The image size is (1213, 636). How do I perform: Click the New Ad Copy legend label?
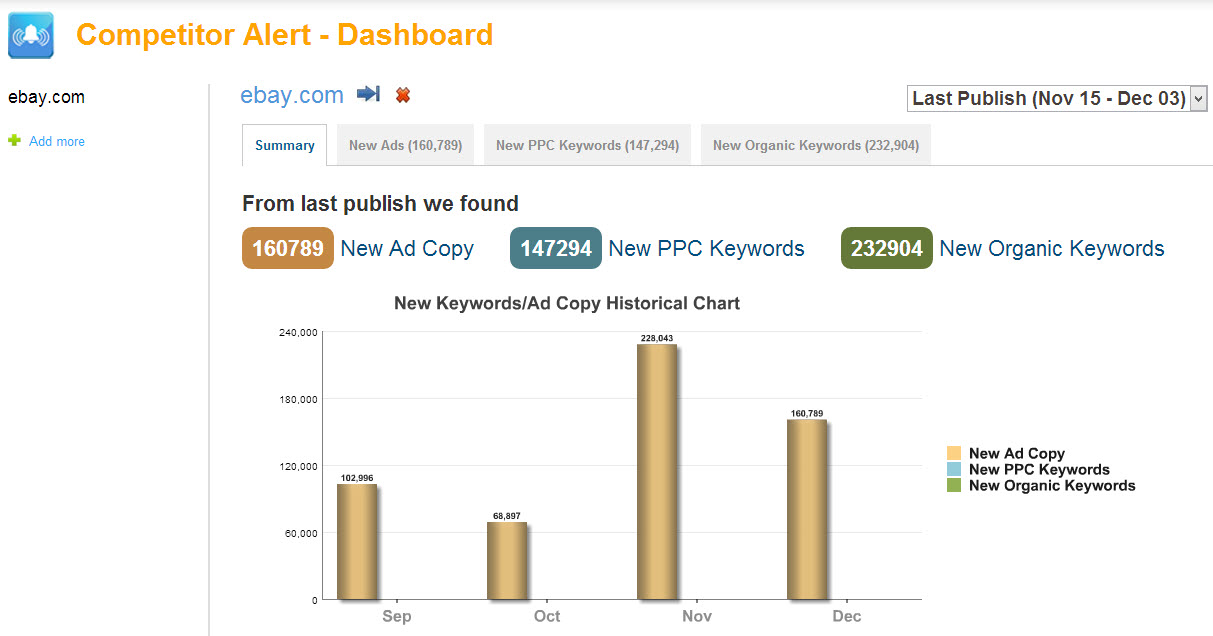pos(1017,453)
